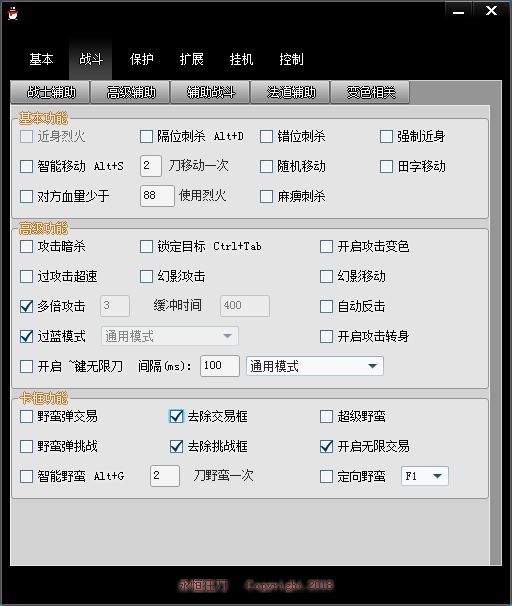
Task: Select the 高级辅助 sub-tab
Action: [x=131, y=92]
